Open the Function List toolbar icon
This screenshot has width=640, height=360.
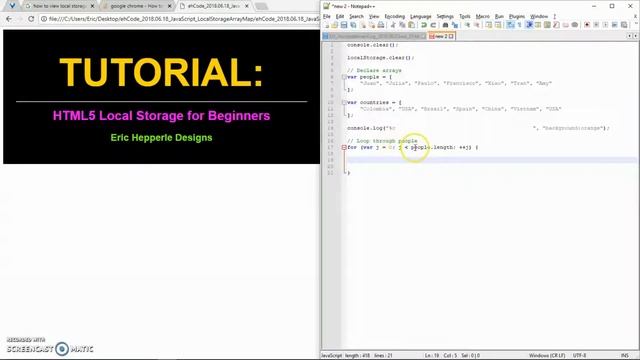556,25
